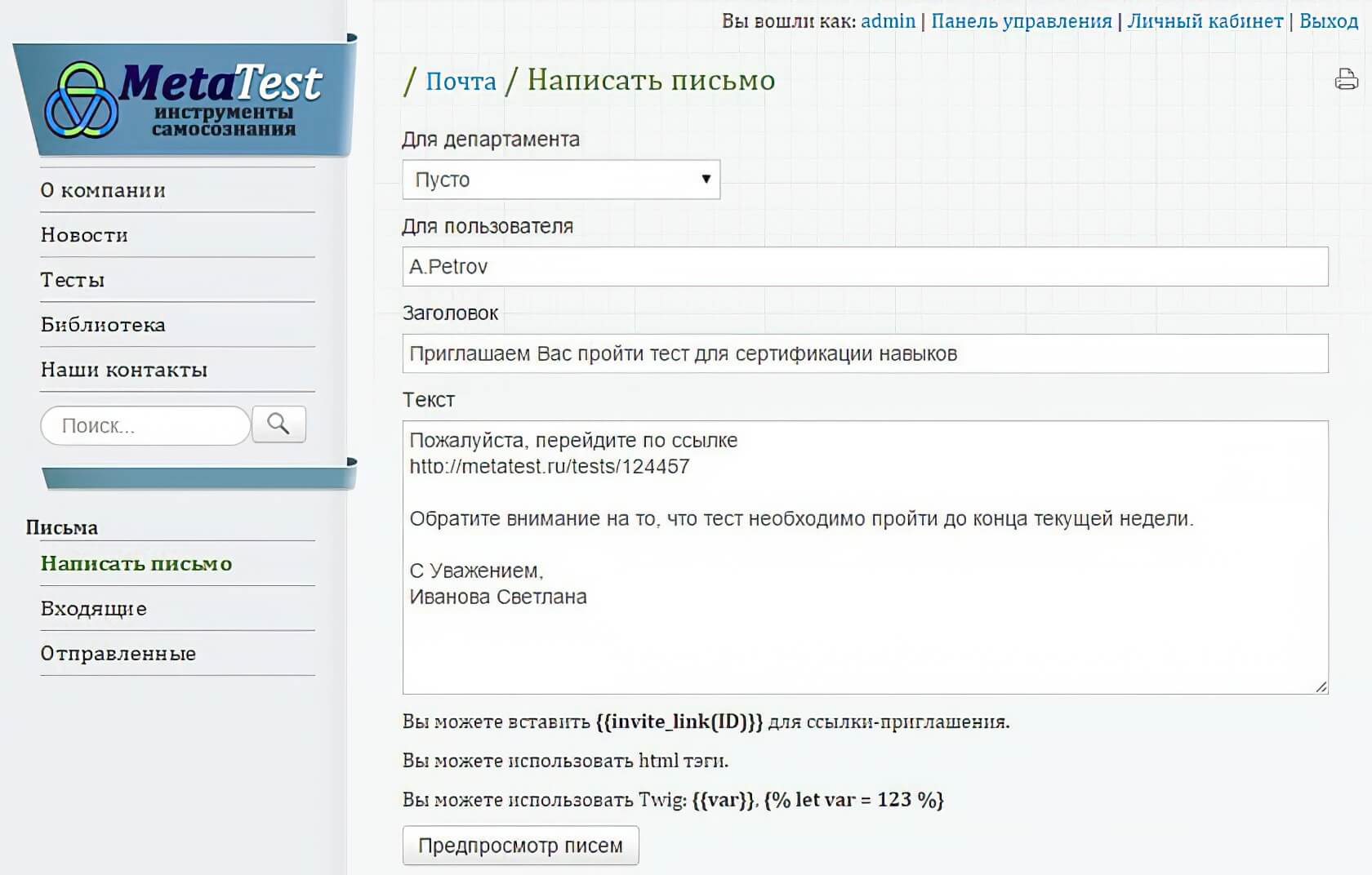1372x875 pixels.
Task: Focus the 'Поиск...' search field
Action: 145,425
